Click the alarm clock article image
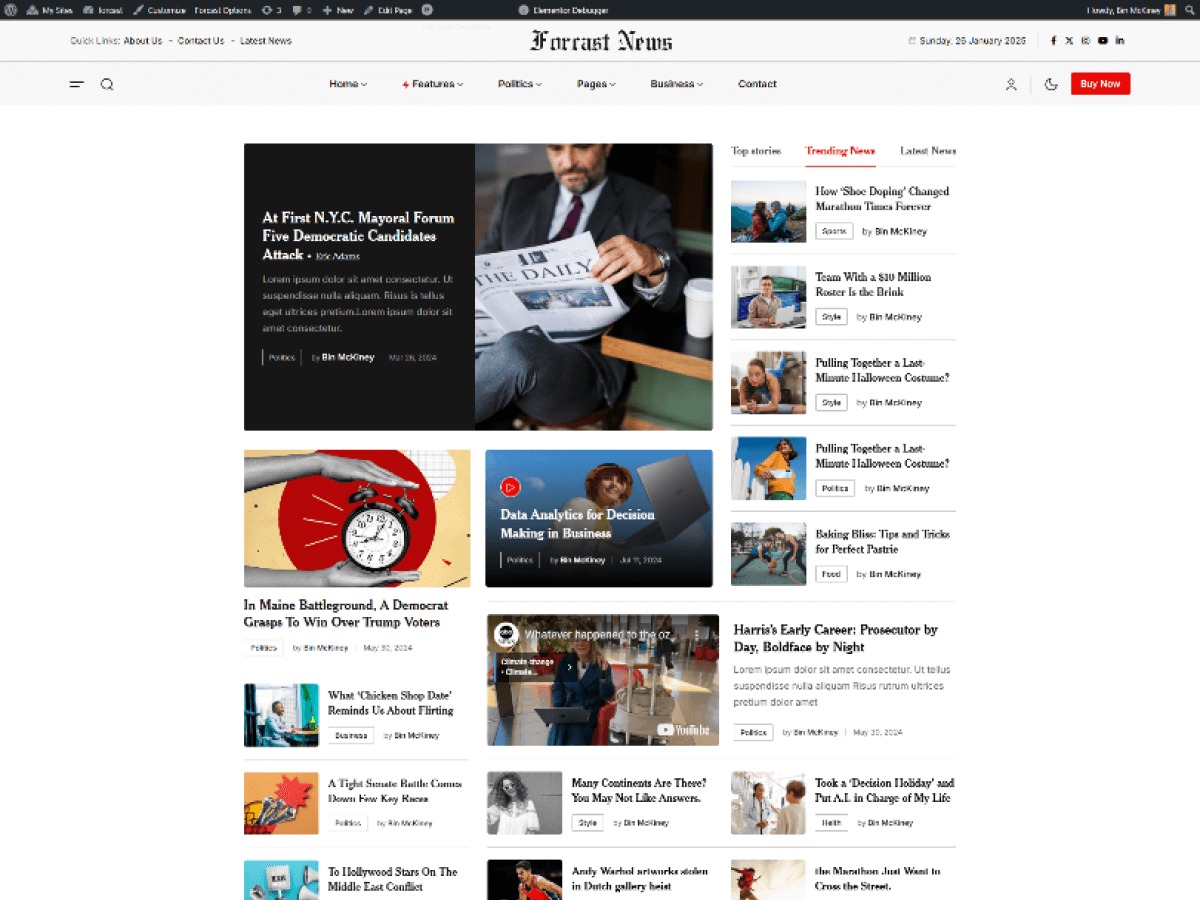 tap(357, 518)
